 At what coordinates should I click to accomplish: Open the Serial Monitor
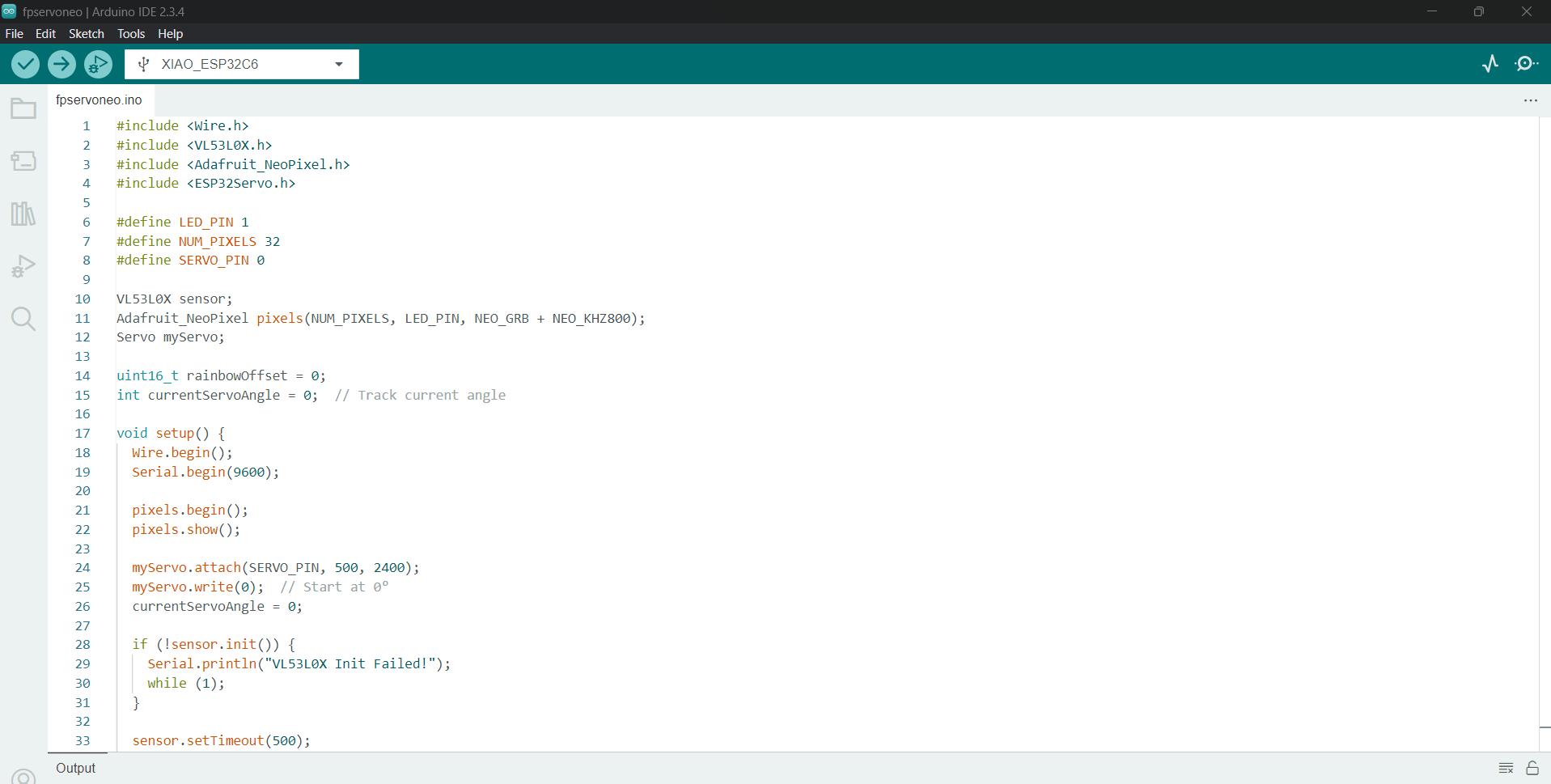point(1527,64)
